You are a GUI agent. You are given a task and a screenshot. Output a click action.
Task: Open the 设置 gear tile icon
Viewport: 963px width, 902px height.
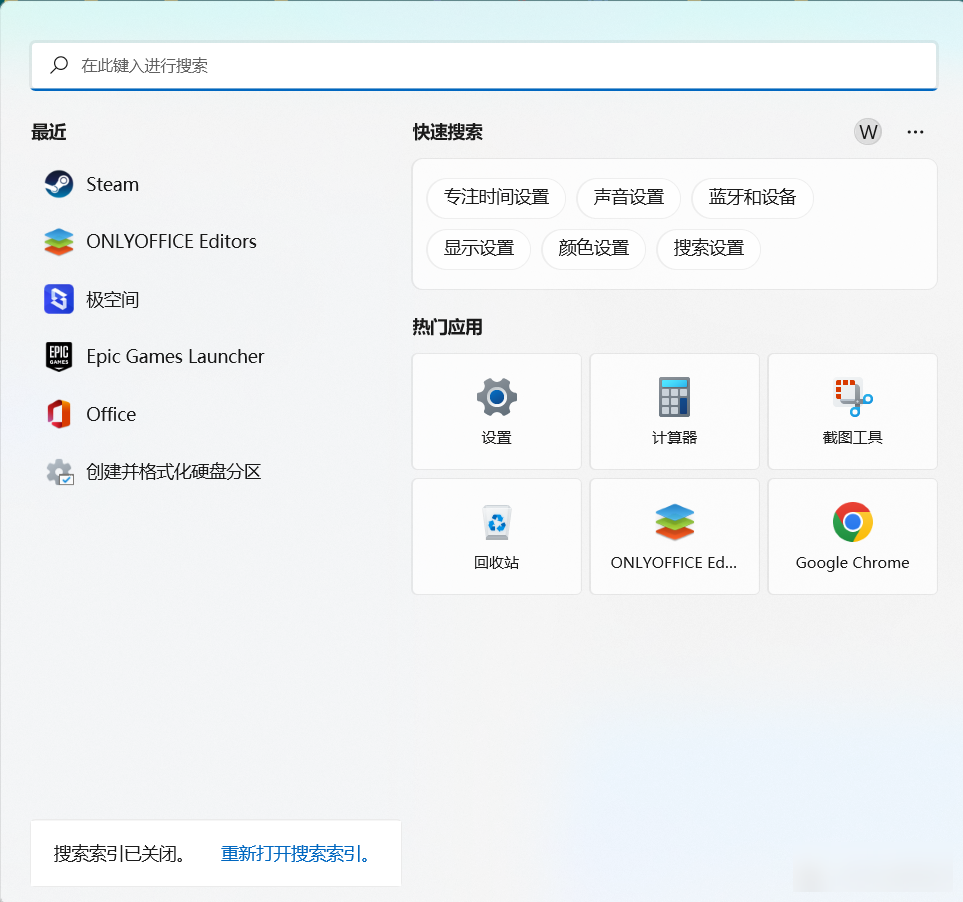(x=496, y=397)
